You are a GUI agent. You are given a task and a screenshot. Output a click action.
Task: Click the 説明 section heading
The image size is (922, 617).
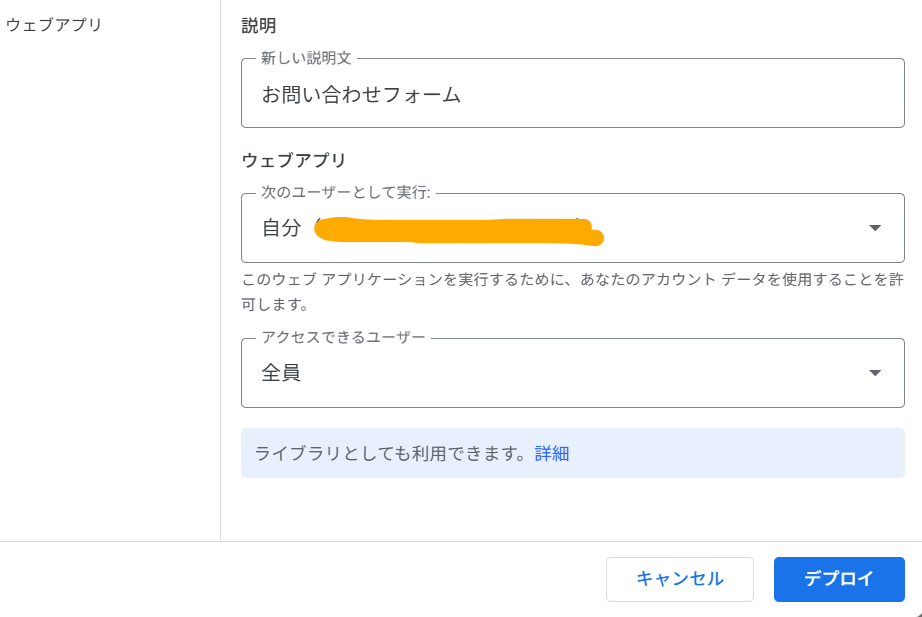click(x=259, y=26)
